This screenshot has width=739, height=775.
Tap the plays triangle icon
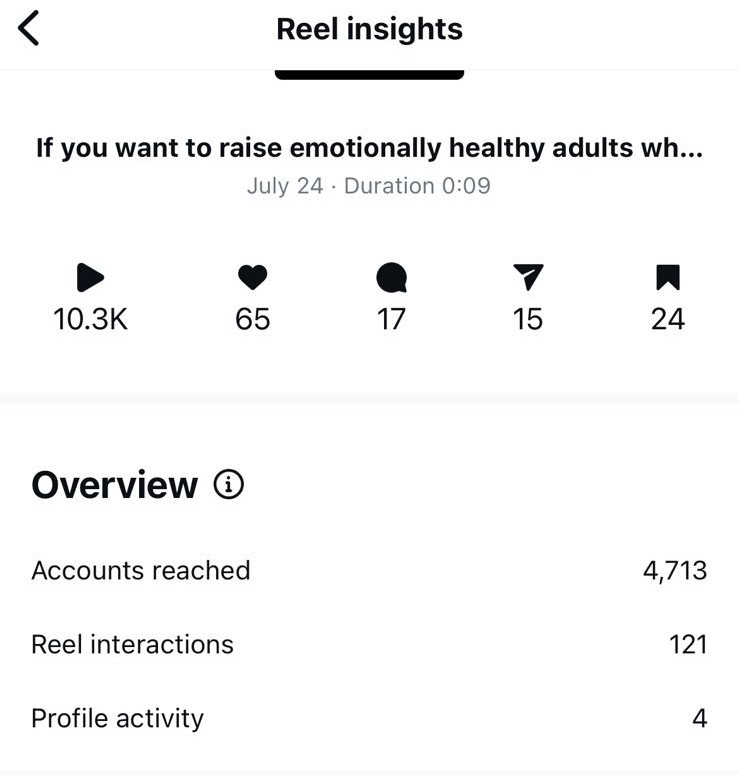pyautogui.click(x=90, y=277)
